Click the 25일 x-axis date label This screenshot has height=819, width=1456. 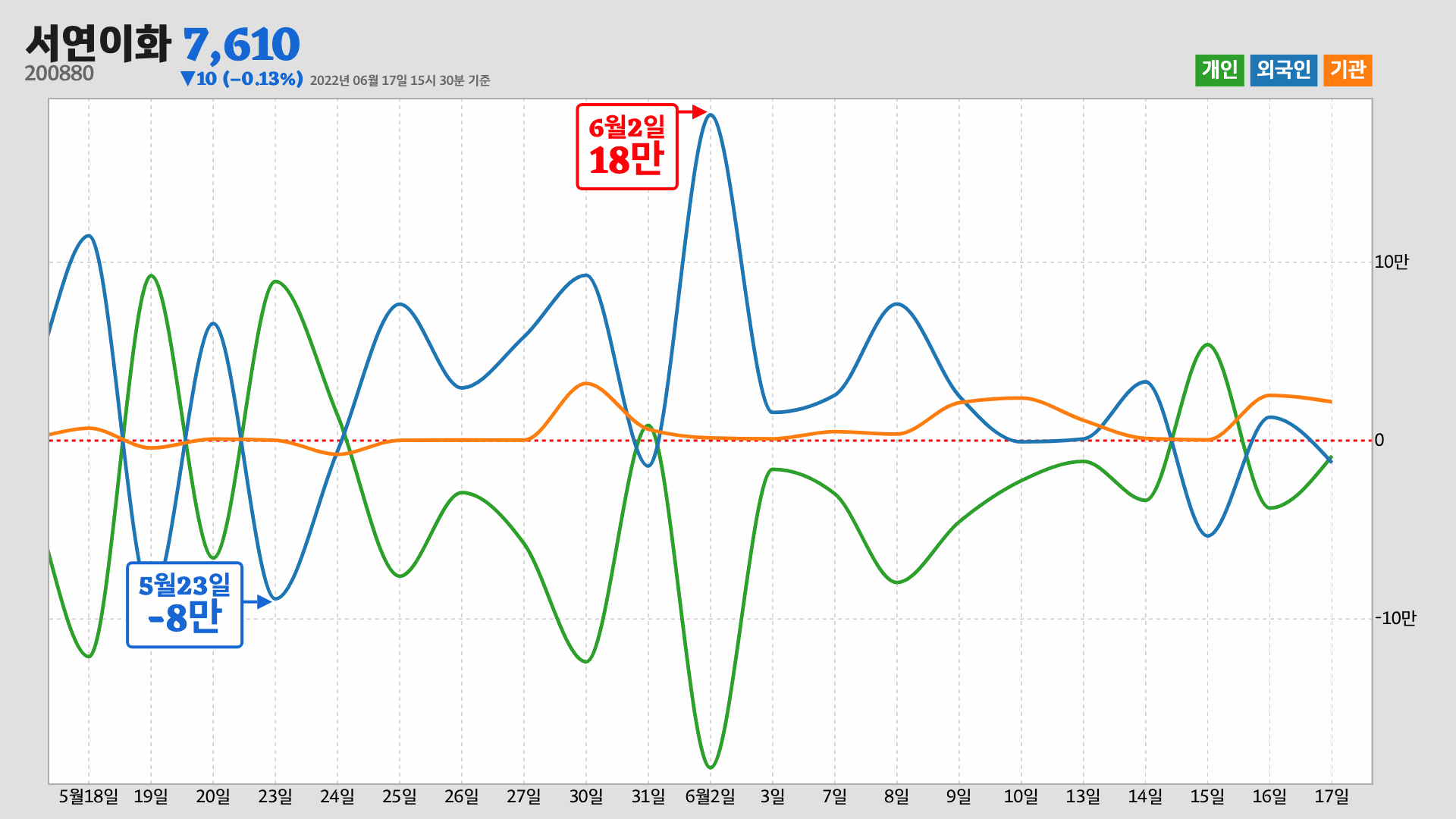(x=400, y=796)
